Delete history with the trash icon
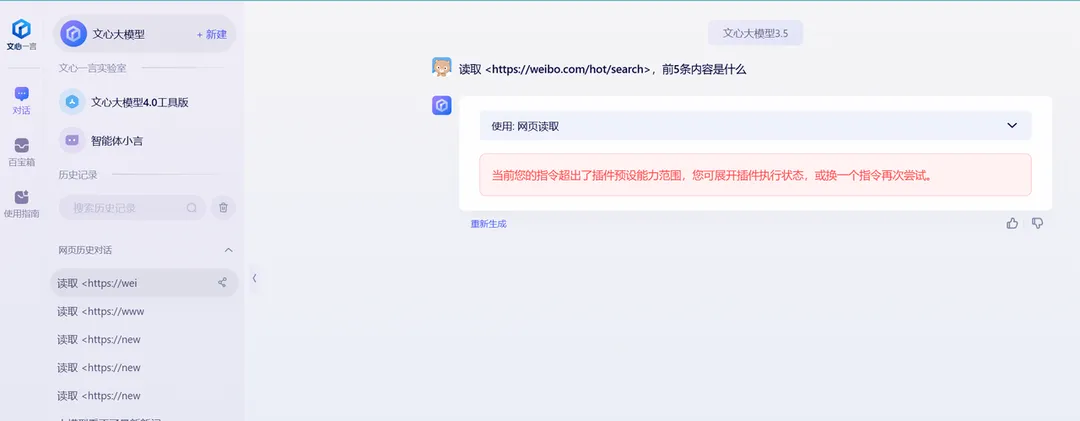Screen dimensions: 1080x421 (x=223, y=208)
